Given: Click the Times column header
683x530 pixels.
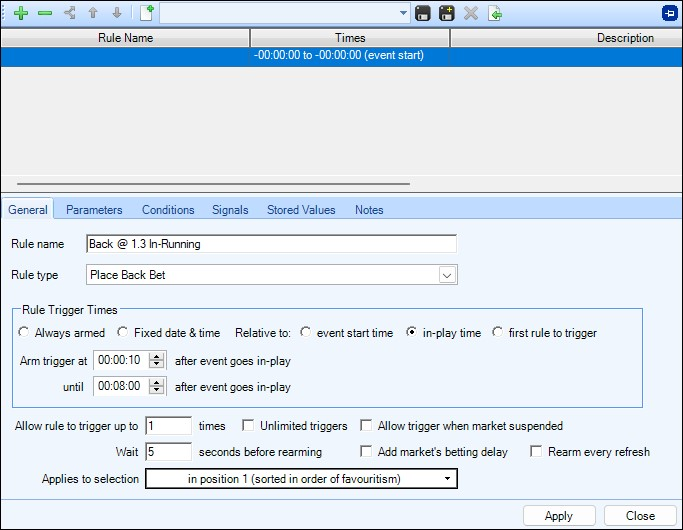Looking at the screenshot, I should tap(350, 38).
